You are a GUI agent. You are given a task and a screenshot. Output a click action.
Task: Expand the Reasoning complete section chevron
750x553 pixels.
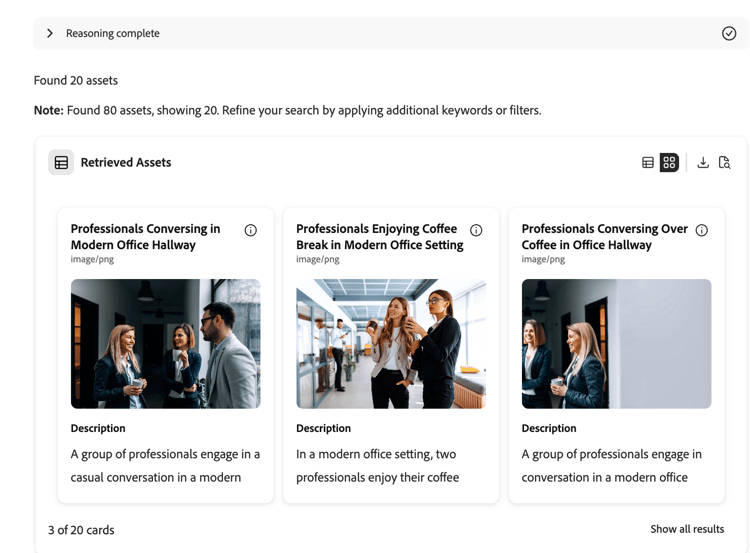click(x=50, y=33)
